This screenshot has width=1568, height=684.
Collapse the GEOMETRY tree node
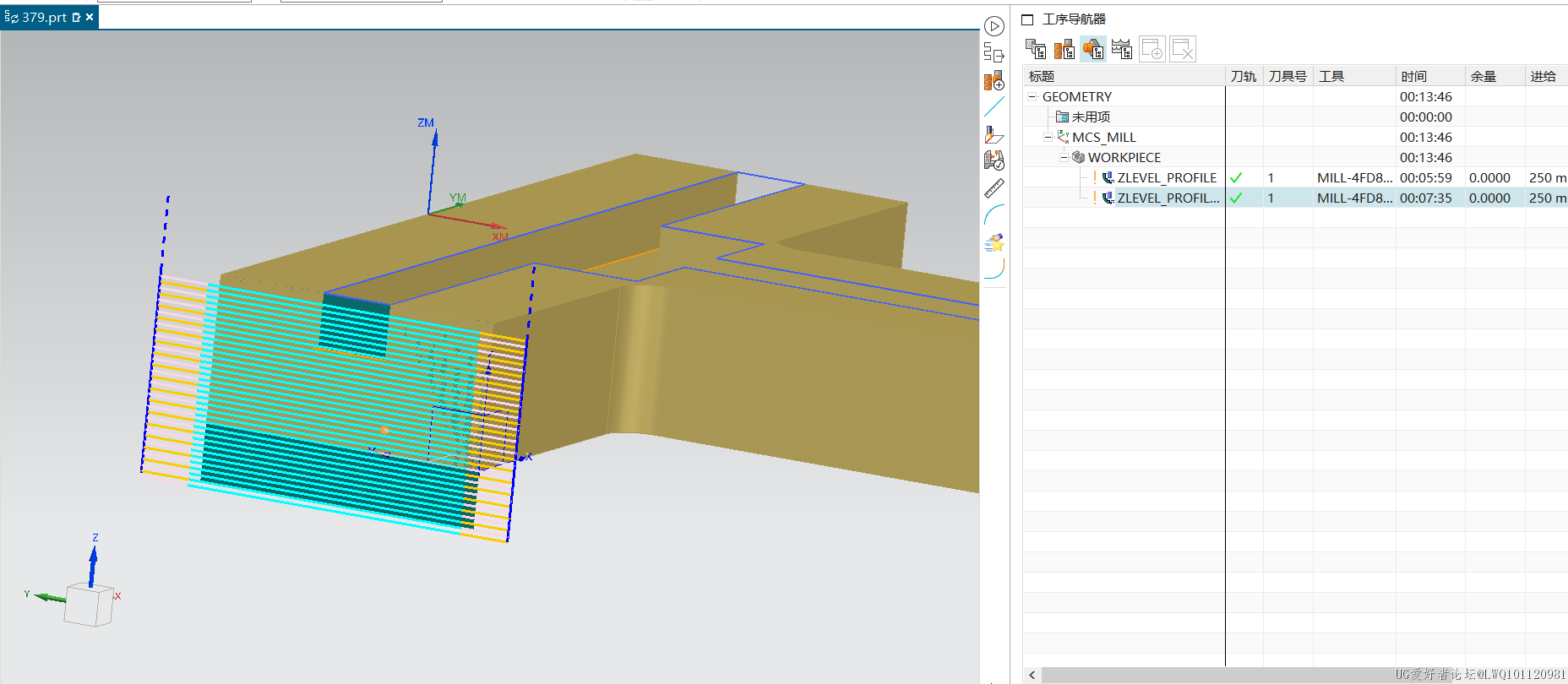[x=1032, y=96]
